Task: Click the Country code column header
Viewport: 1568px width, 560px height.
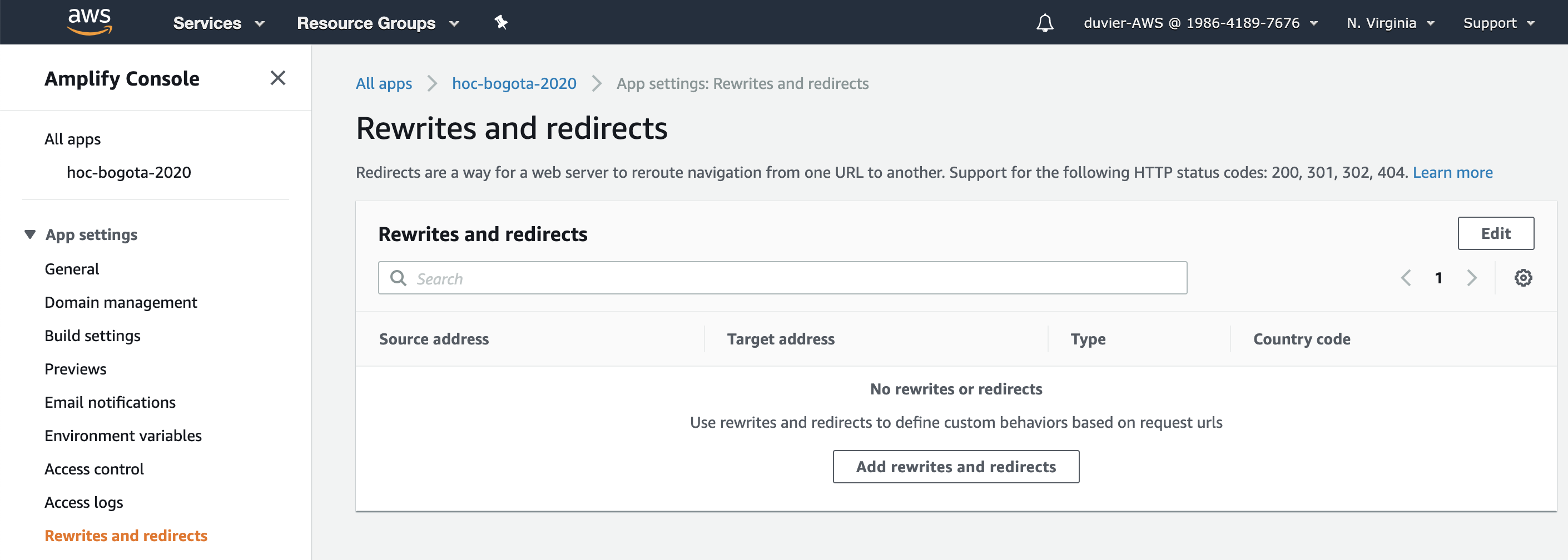Action: [1302, 339]
